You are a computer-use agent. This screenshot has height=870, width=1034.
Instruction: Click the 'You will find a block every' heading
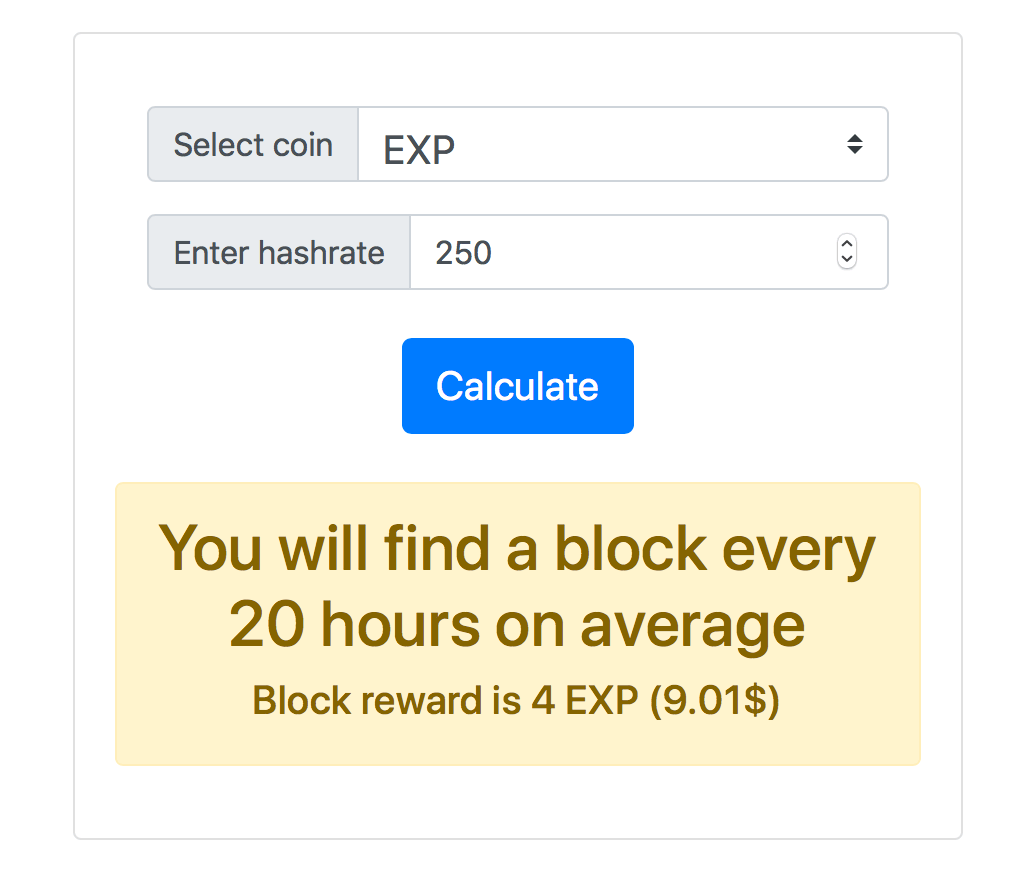tap(517, 548)
